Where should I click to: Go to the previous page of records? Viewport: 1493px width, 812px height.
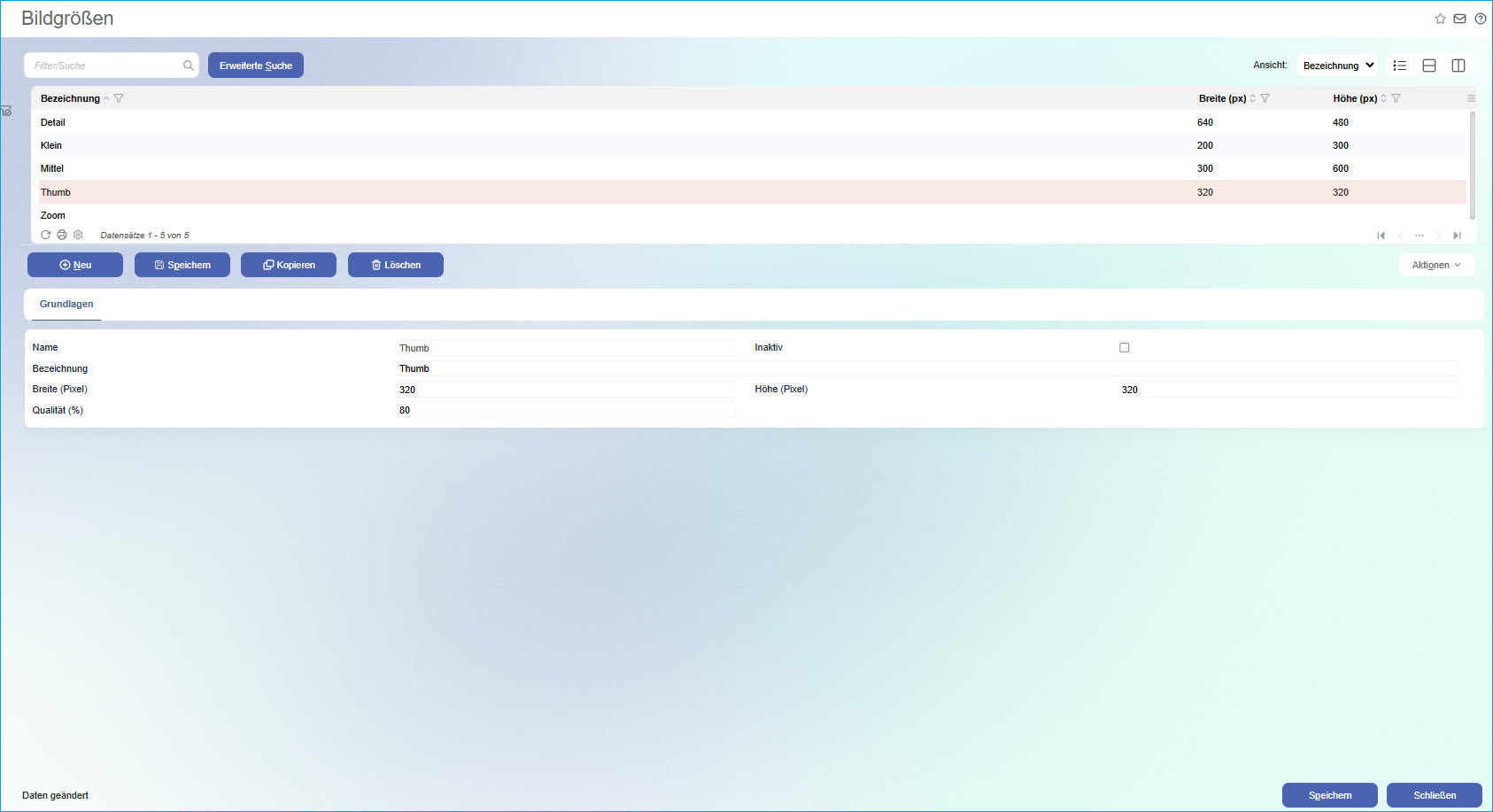point(1400,236)
